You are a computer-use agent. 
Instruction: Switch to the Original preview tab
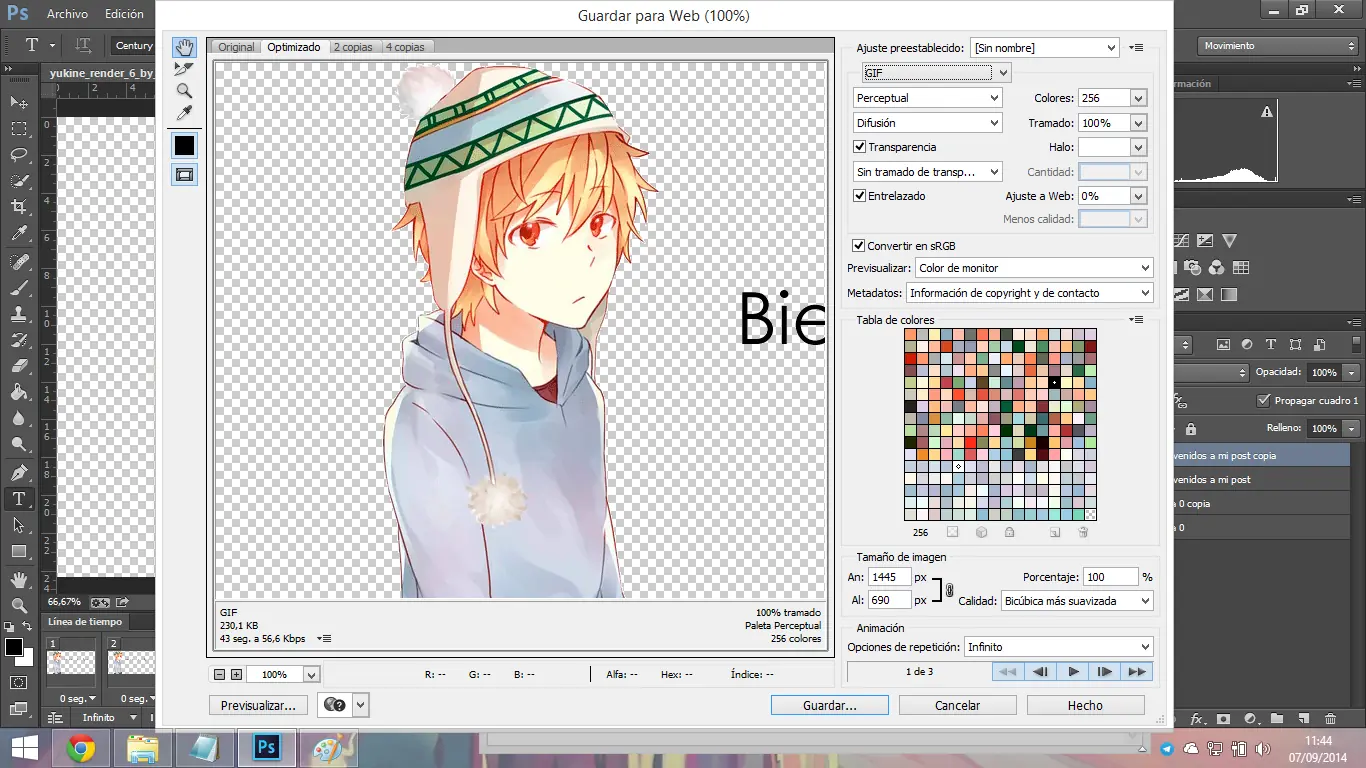pos(237,47)
